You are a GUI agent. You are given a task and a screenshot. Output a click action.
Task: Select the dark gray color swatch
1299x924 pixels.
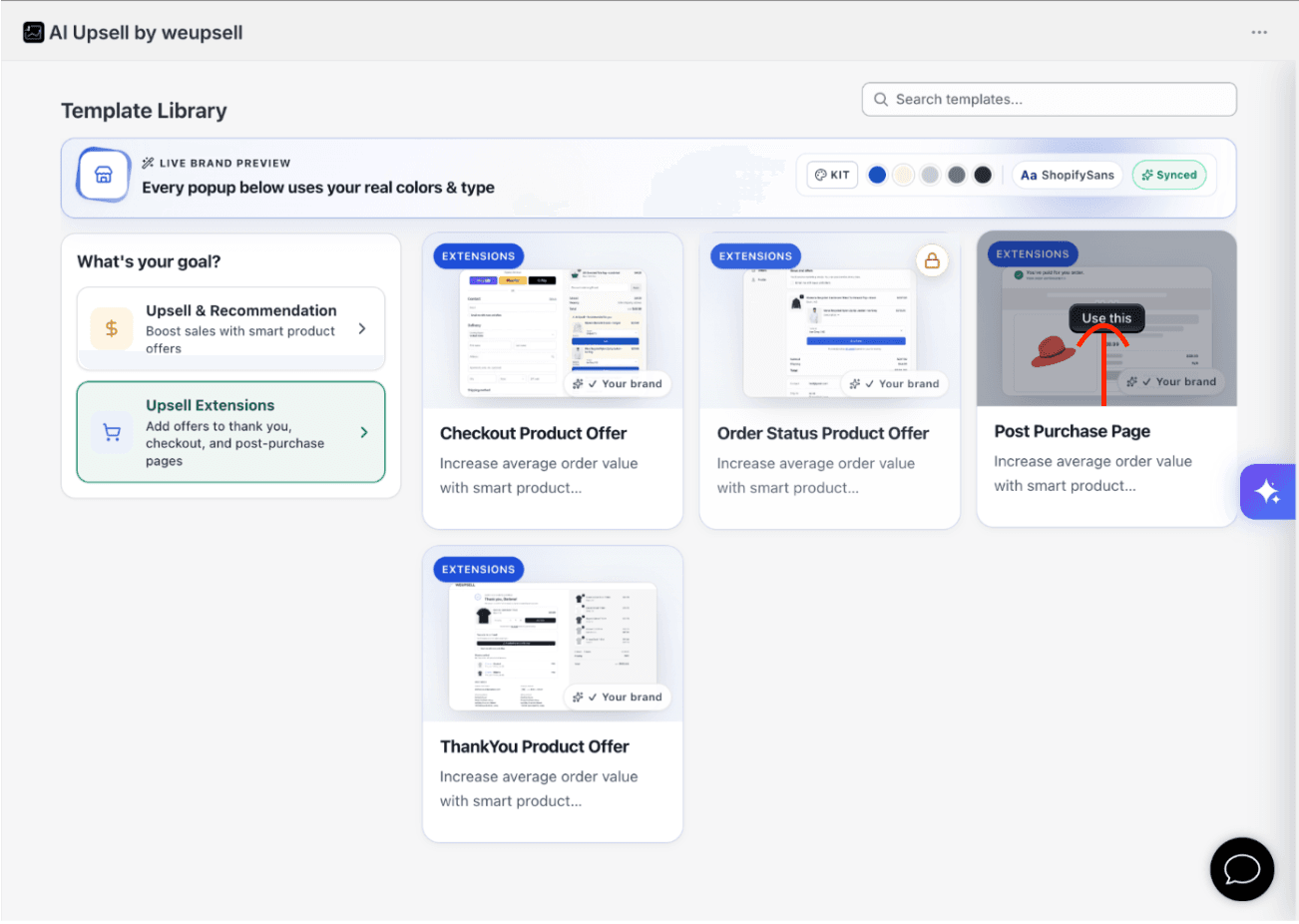(957, 175)
